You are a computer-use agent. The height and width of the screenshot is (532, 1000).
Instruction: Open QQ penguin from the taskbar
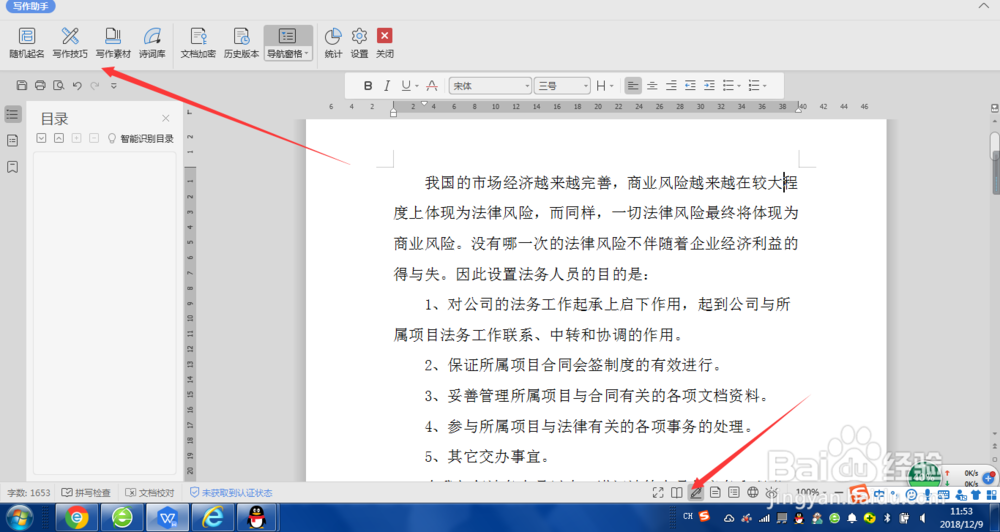pyautogui.click(x=257, y=517)
